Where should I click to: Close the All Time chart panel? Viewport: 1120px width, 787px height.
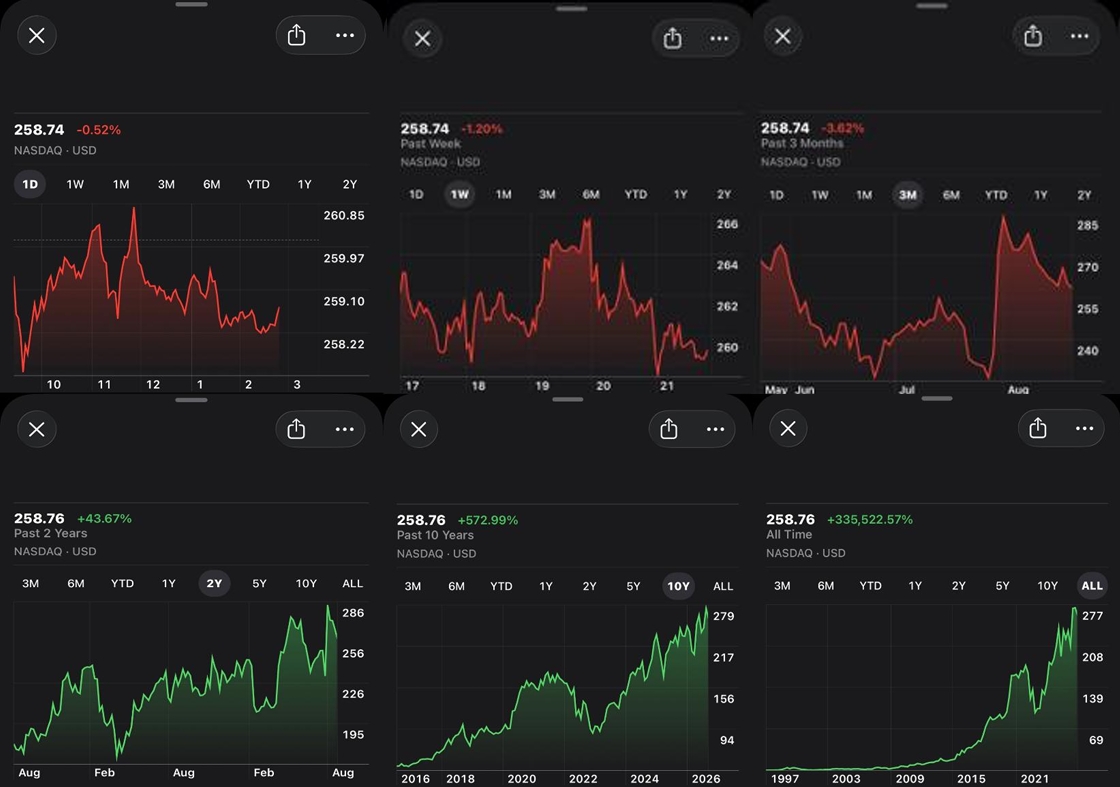(x=788, y=428)
